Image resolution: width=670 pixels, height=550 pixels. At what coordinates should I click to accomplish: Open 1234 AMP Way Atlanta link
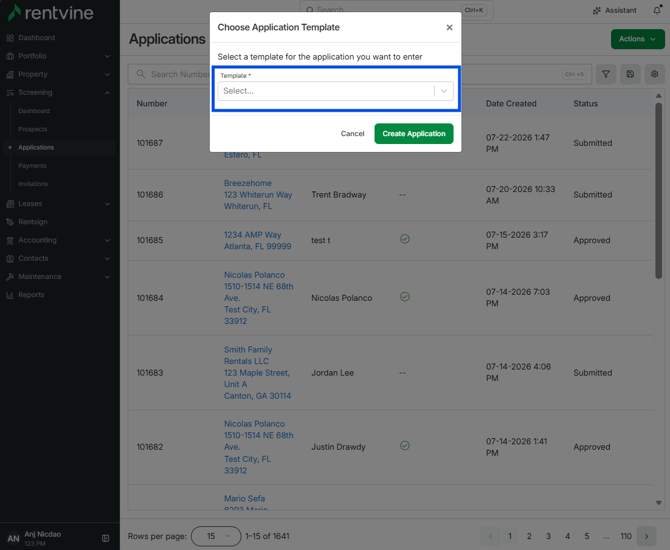(258, 240)
